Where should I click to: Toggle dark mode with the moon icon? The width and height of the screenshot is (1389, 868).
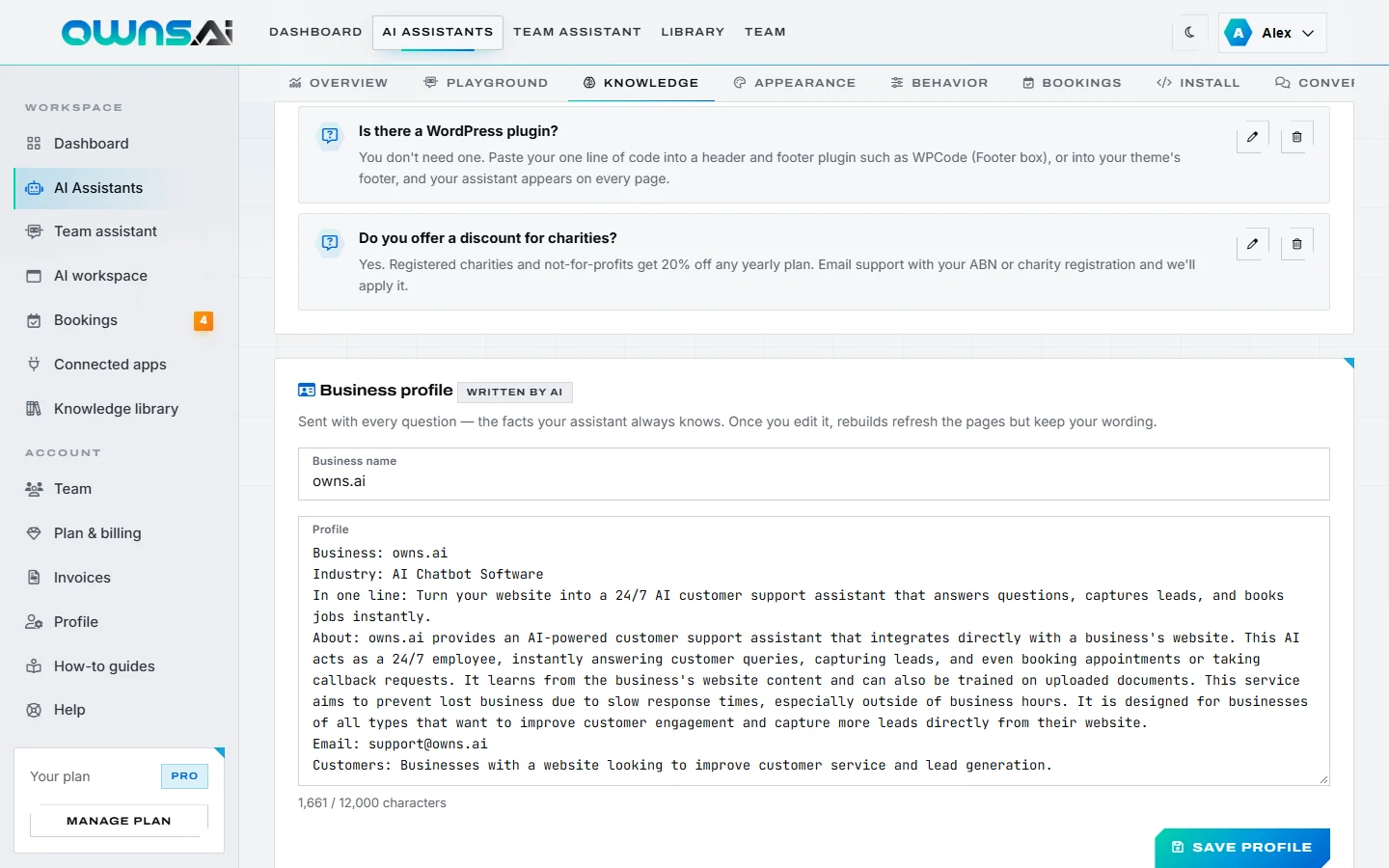point(1189,32)
